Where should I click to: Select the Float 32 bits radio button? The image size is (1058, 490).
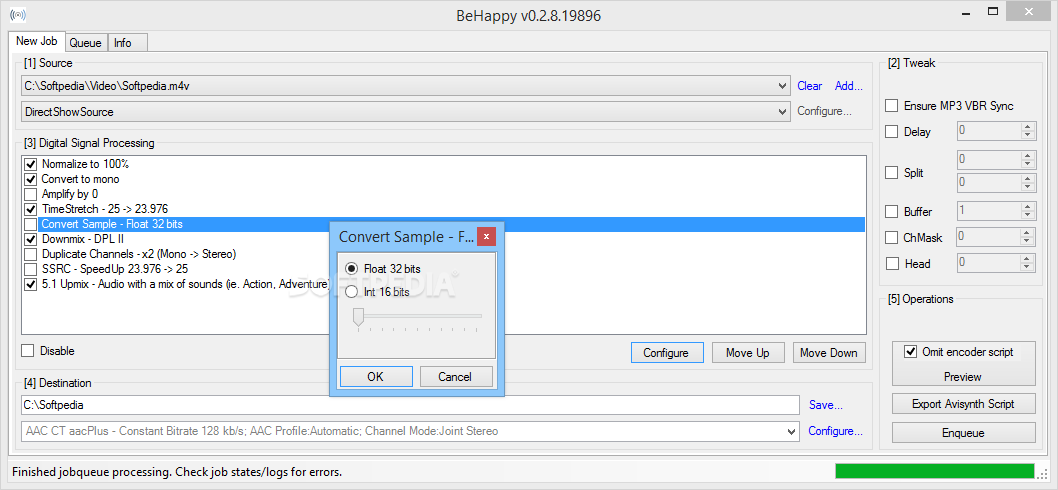[x=352, y=269]
